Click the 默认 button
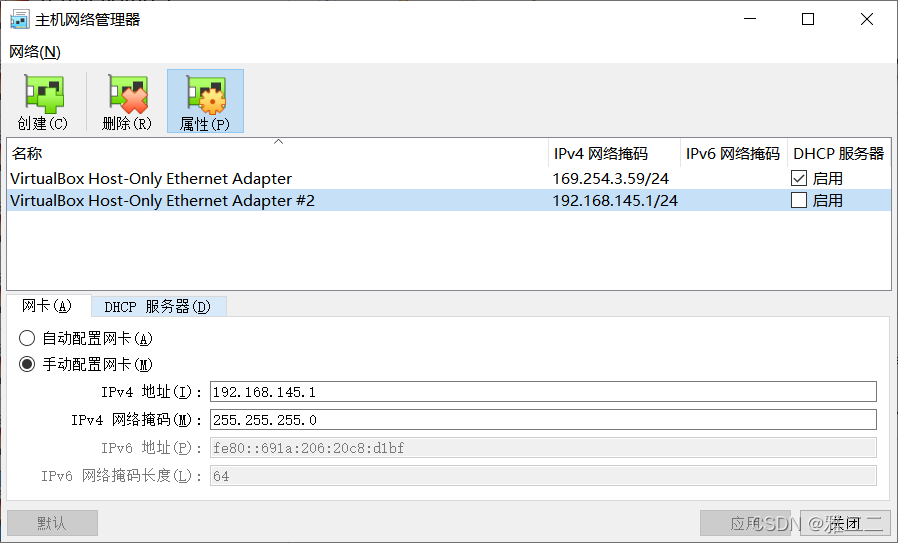The width and height of the screenshot is (898, 543). point(52,523)
